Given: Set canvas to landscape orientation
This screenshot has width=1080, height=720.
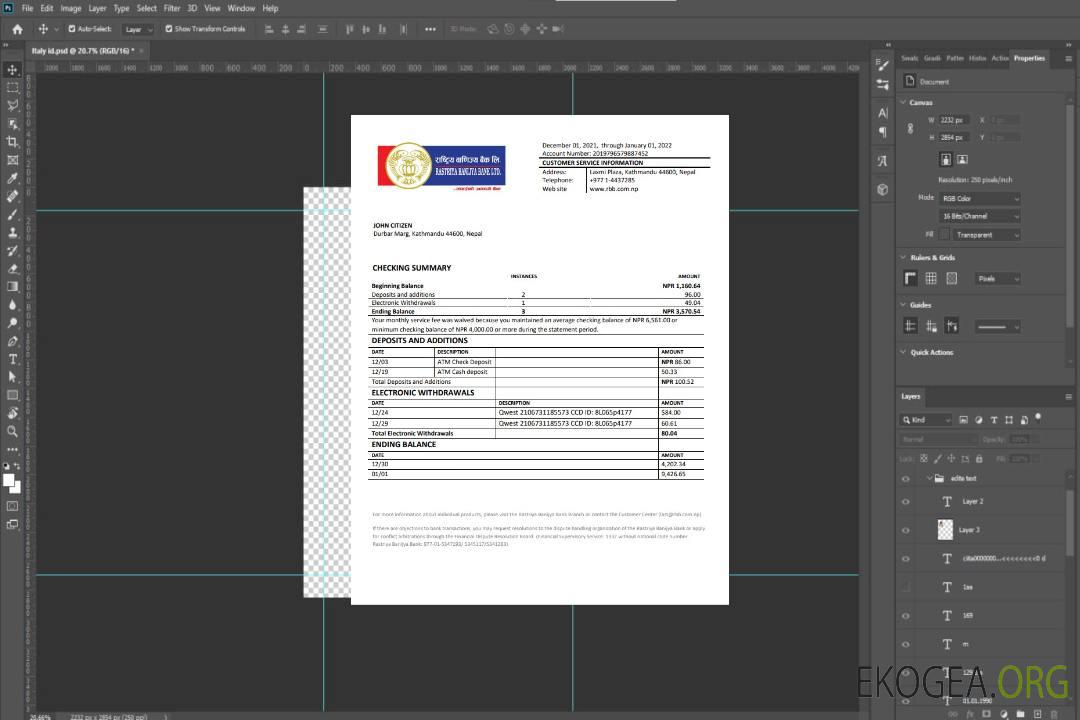Looking at the screenshot, I should pyautogui.click(x=962, y=159).
